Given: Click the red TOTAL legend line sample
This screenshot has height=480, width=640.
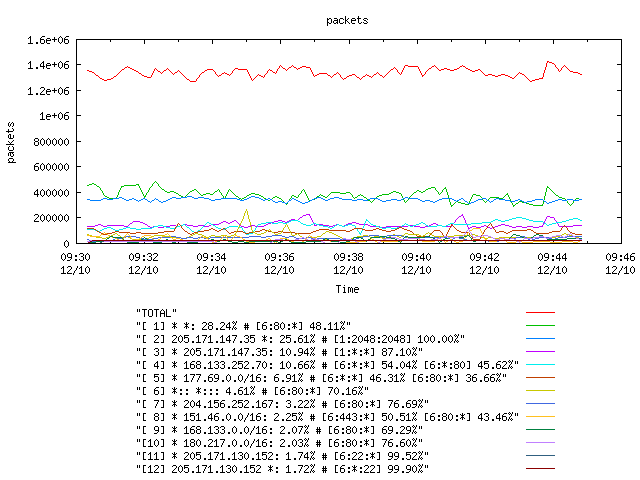Looking at the screenshot, I should (x=540, y=313).
